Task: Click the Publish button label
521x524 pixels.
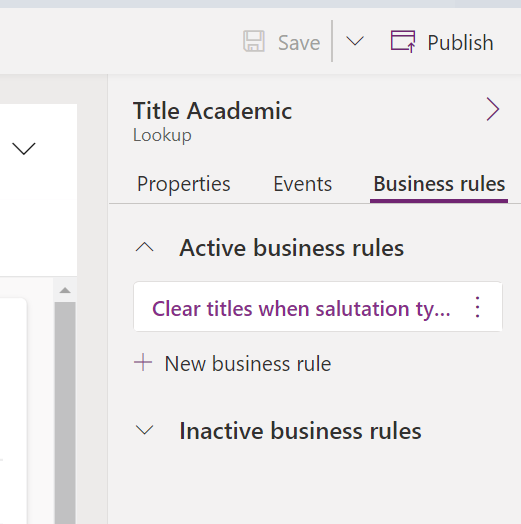Action: coord(460,42)
